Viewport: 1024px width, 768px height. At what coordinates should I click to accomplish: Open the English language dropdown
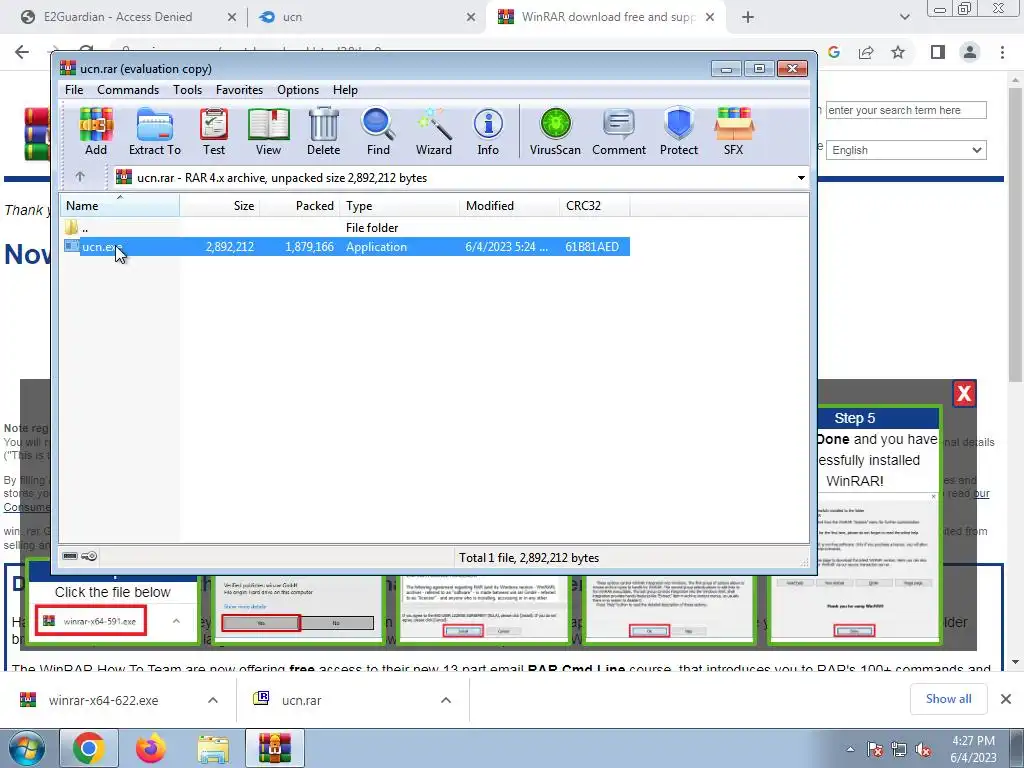[906, 150]
